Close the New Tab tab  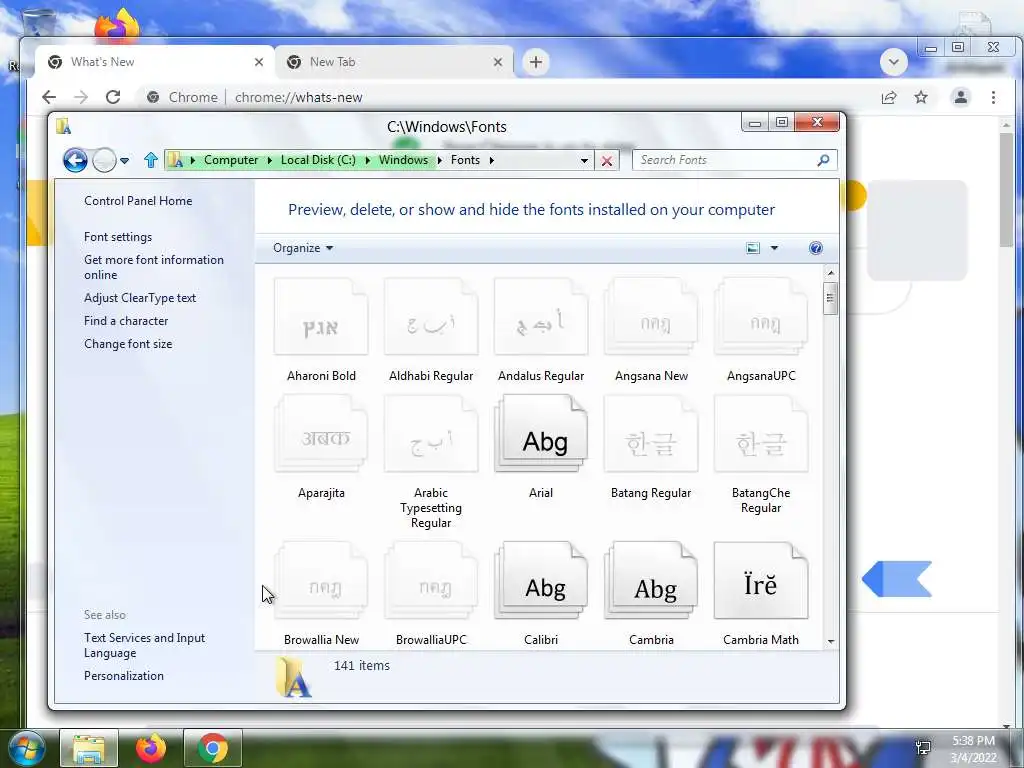pos(498,62)
